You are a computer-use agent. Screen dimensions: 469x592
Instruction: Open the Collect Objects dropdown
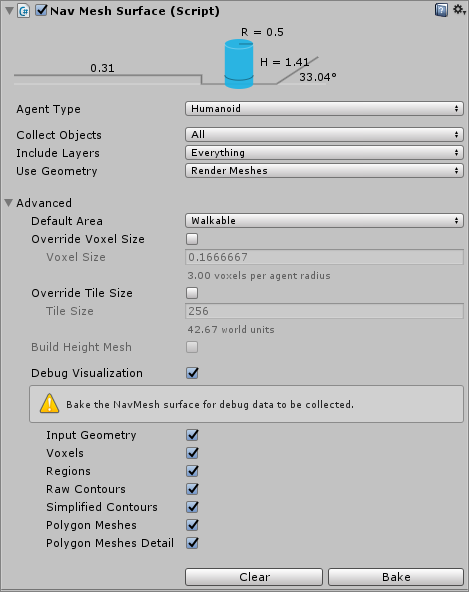pos(324,134)
